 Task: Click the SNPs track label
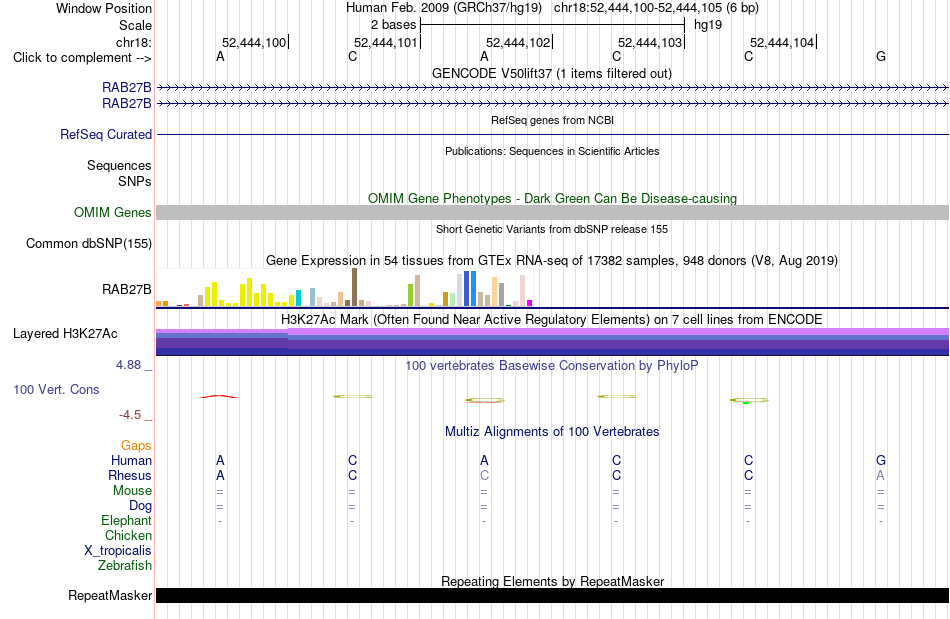click(135, 181)
